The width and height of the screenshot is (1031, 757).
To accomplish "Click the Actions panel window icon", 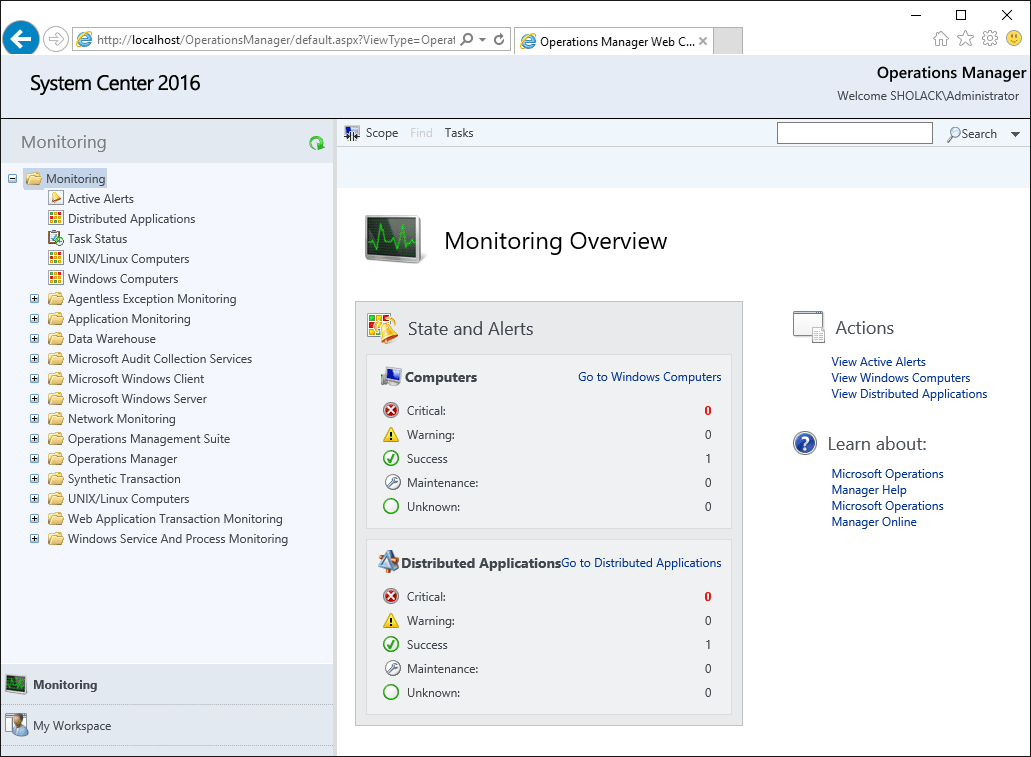I will (809, 327).
